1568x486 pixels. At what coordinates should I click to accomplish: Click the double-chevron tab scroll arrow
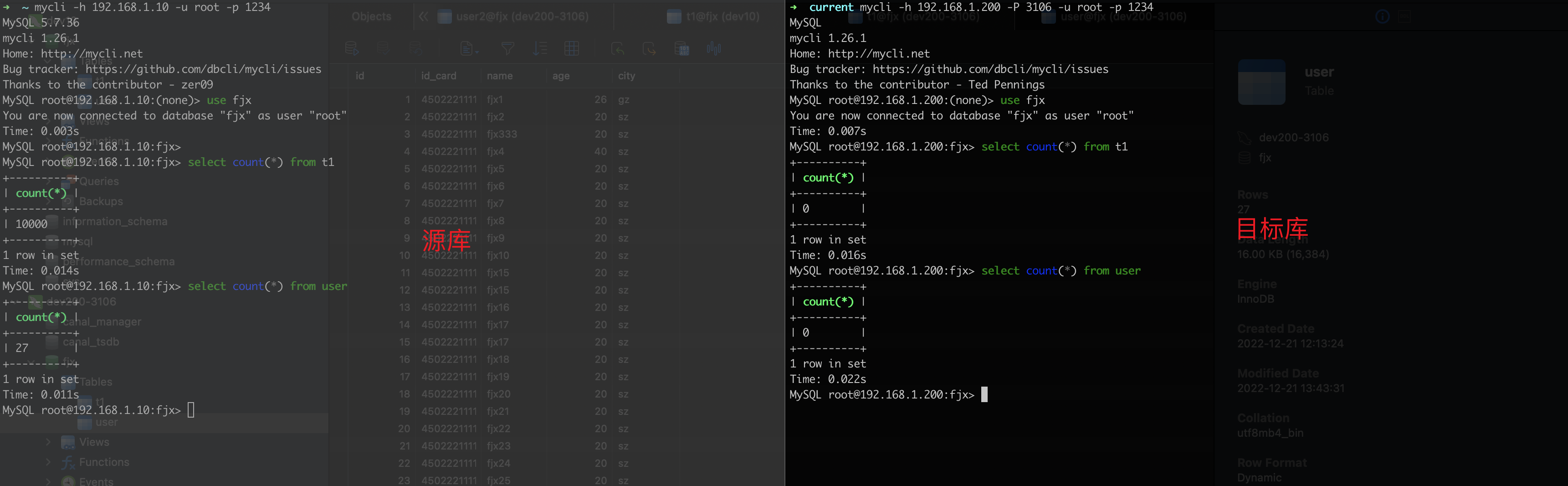tap(423, 16)
